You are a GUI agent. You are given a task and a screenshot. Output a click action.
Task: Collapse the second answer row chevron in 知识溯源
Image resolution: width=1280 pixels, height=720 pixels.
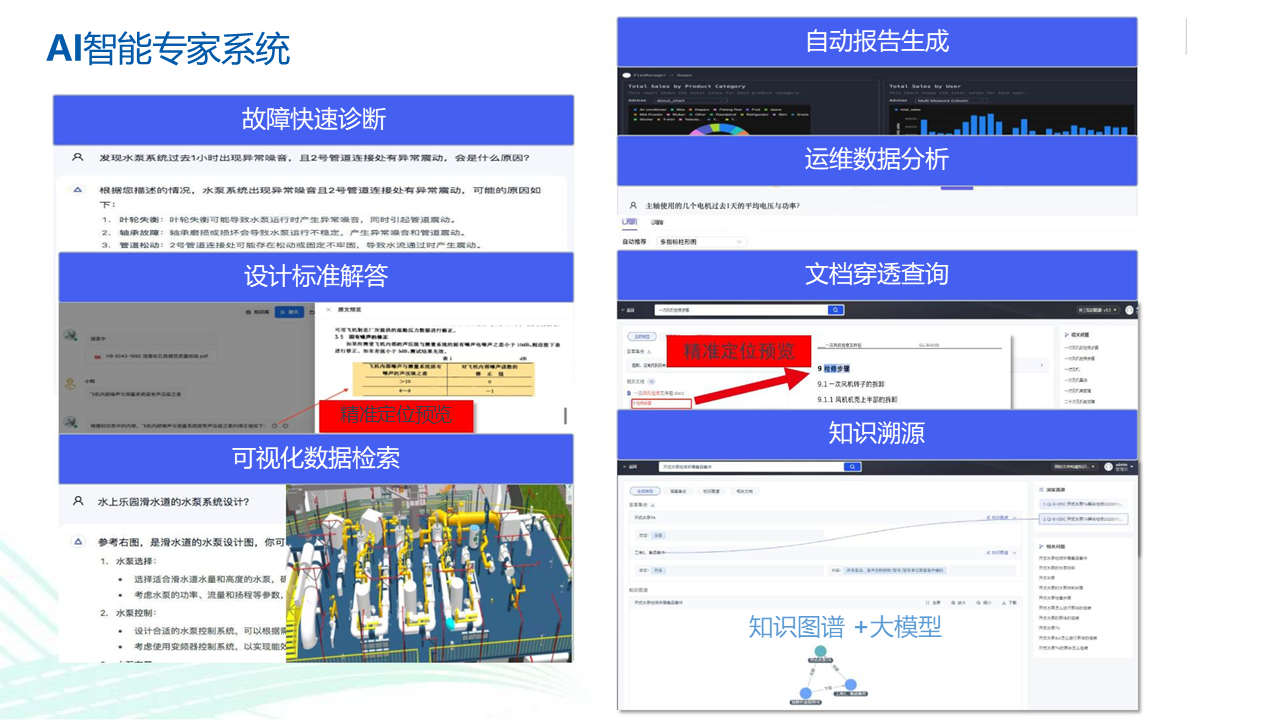[x=1015, y=552]
